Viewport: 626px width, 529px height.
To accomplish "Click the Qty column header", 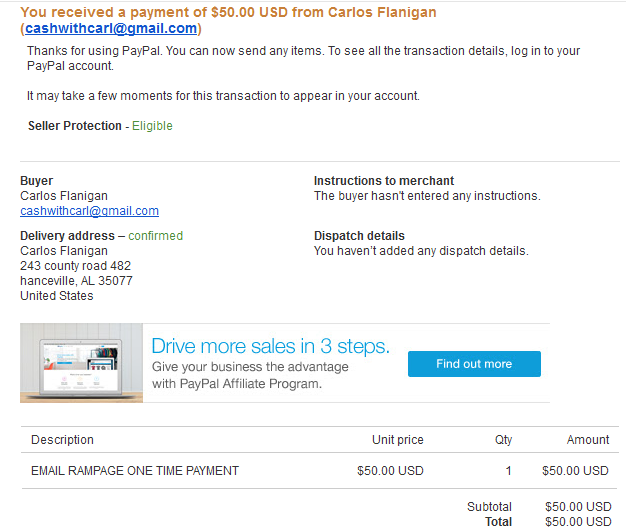I will pos(503,440).
